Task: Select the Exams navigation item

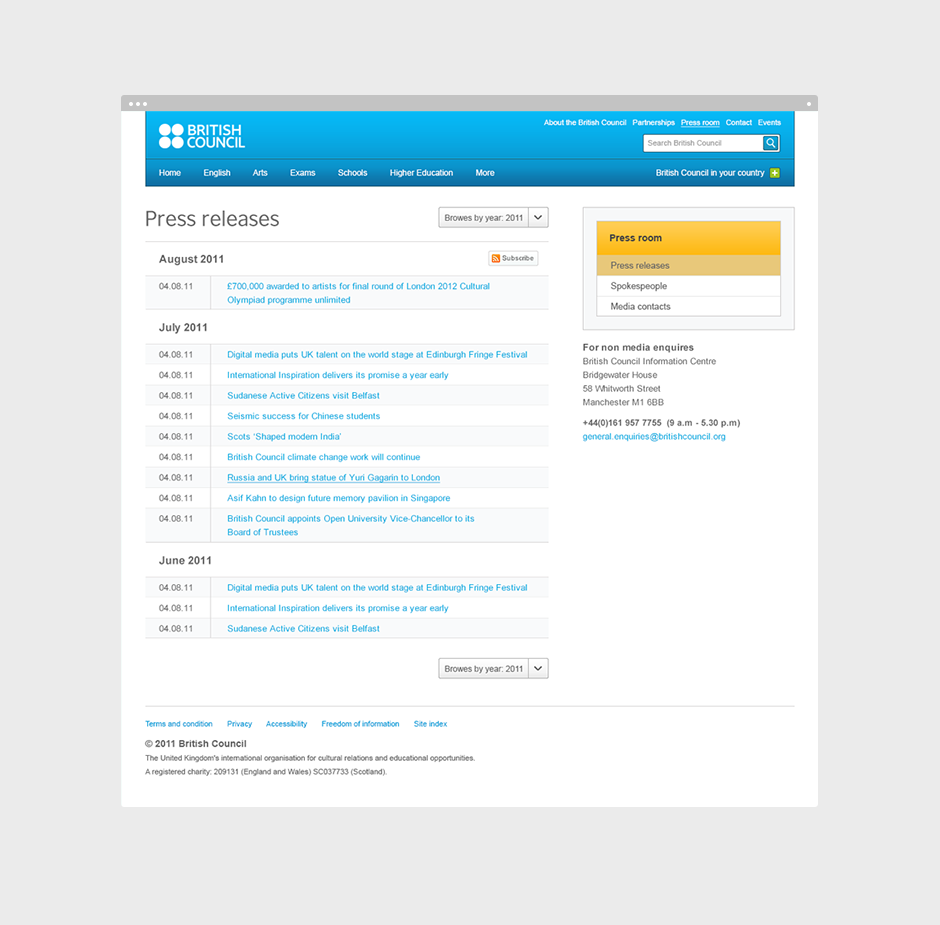Action: 302,173
